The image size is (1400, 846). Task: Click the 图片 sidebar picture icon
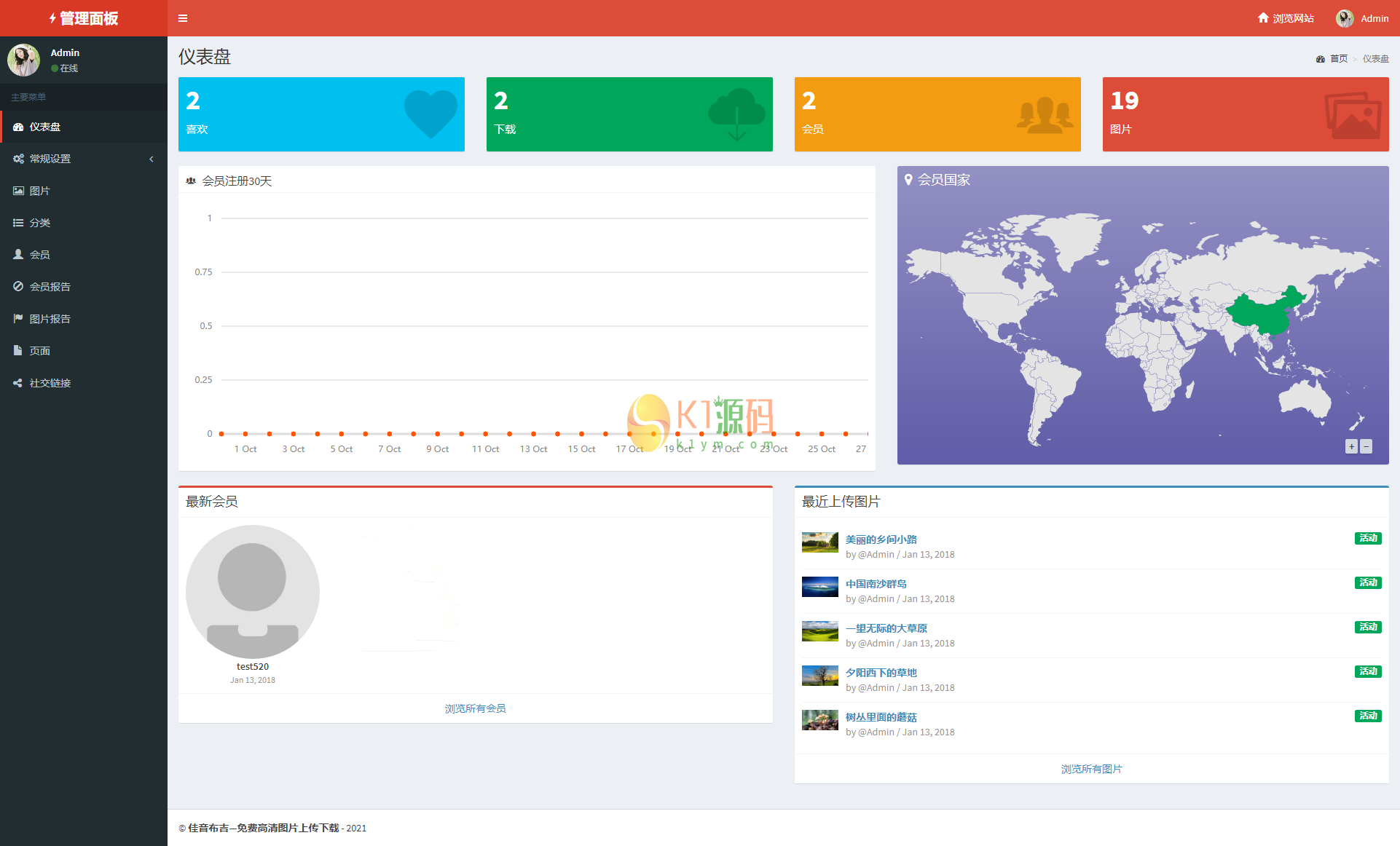click(18, 191)
